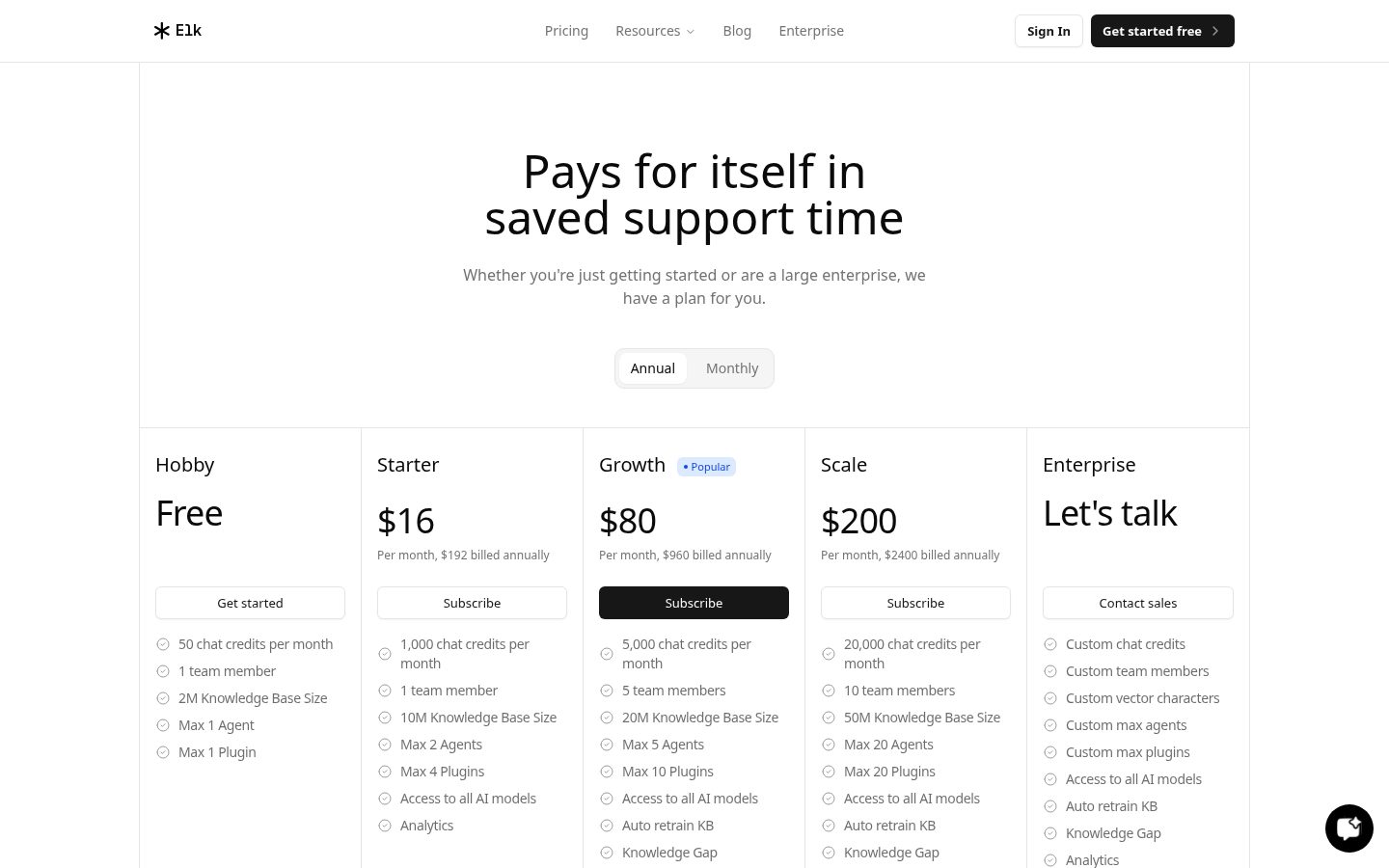Open the chat widget icon

[x=1348, y=827]
